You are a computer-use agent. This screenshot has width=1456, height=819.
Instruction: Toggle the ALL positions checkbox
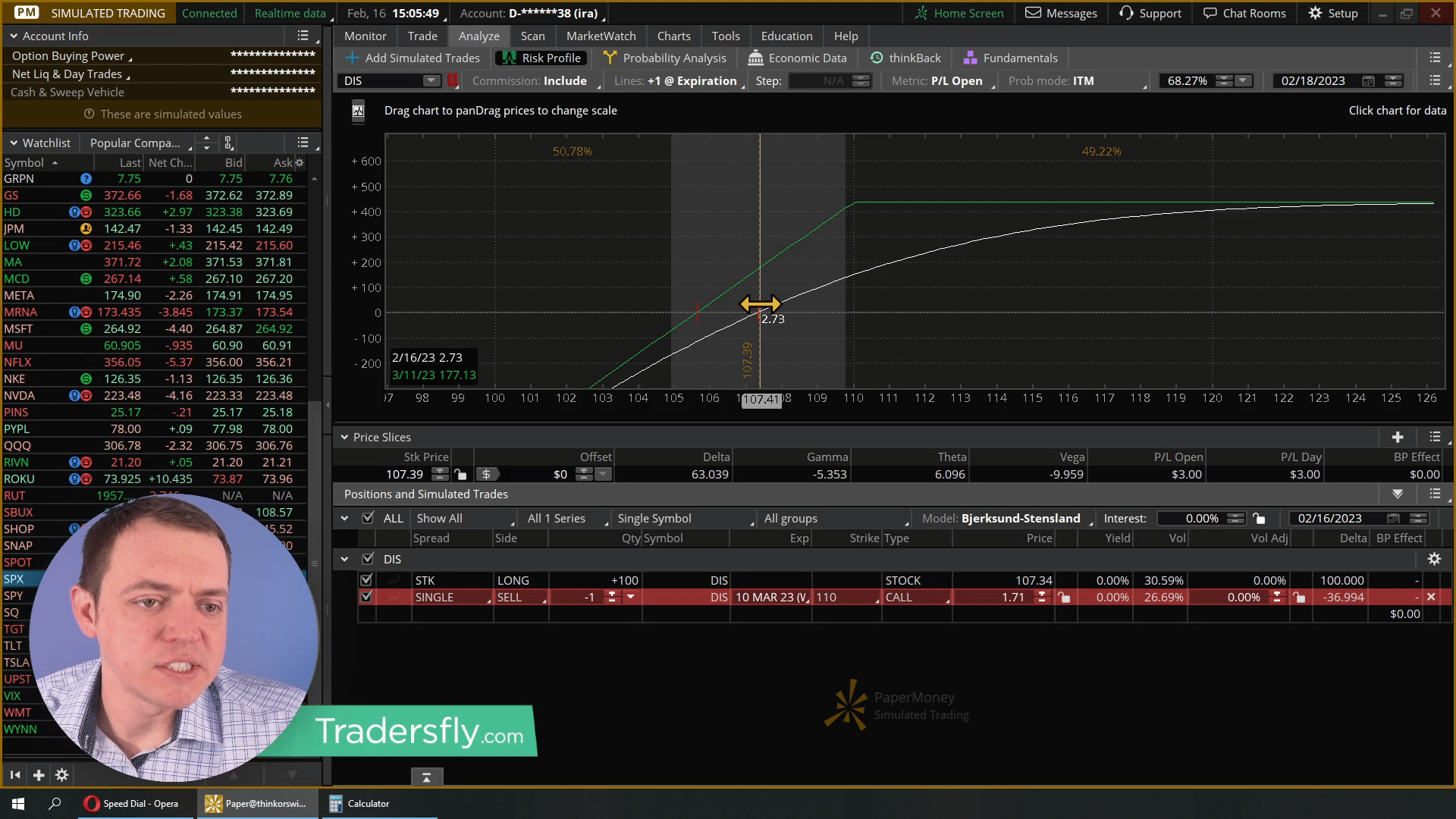pyautogui.click(x=368, y=518)
